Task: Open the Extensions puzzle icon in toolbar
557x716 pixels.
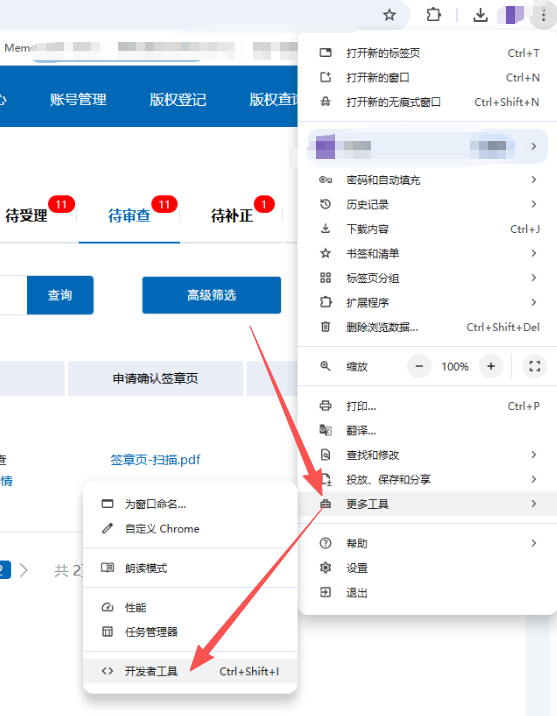Action: point(433,15)
